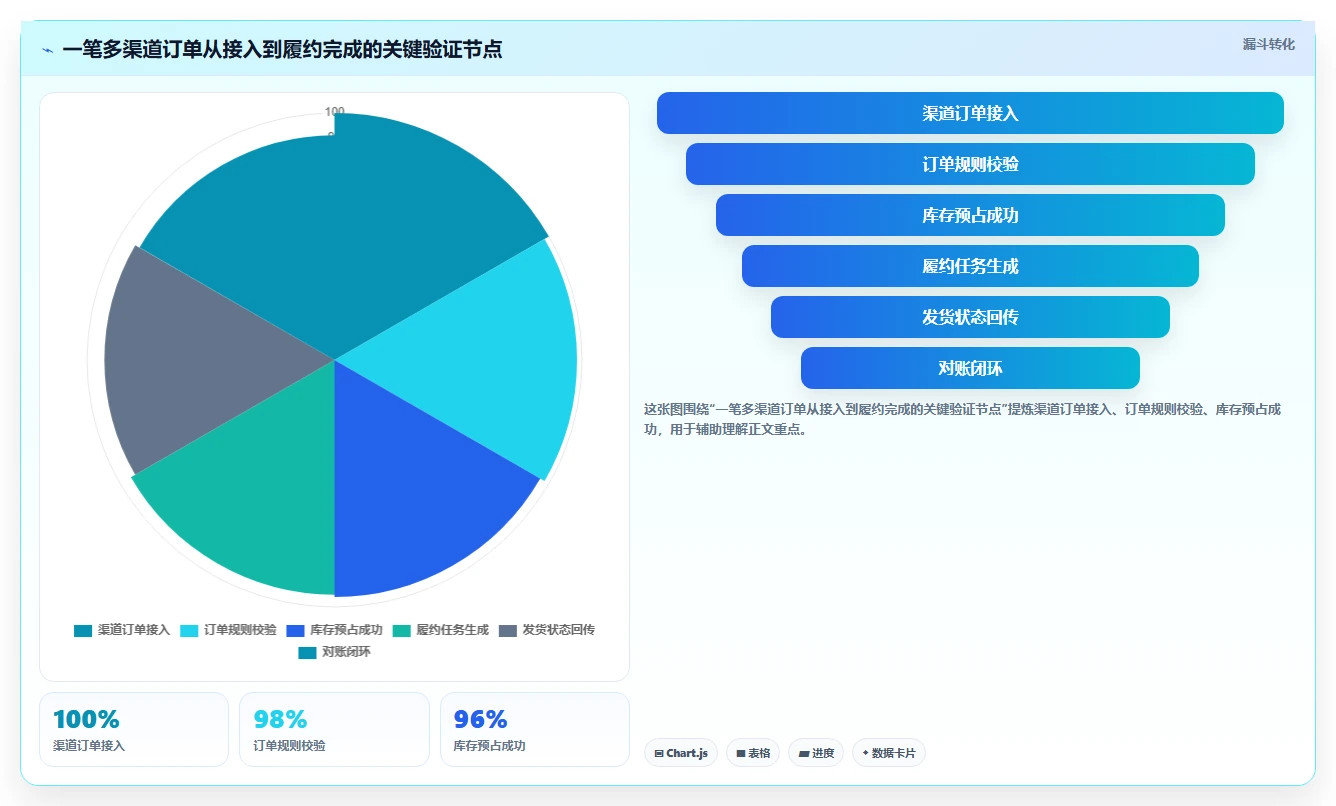Open the 100% 渠道订单接入 data card

click(x=134, y=729)
